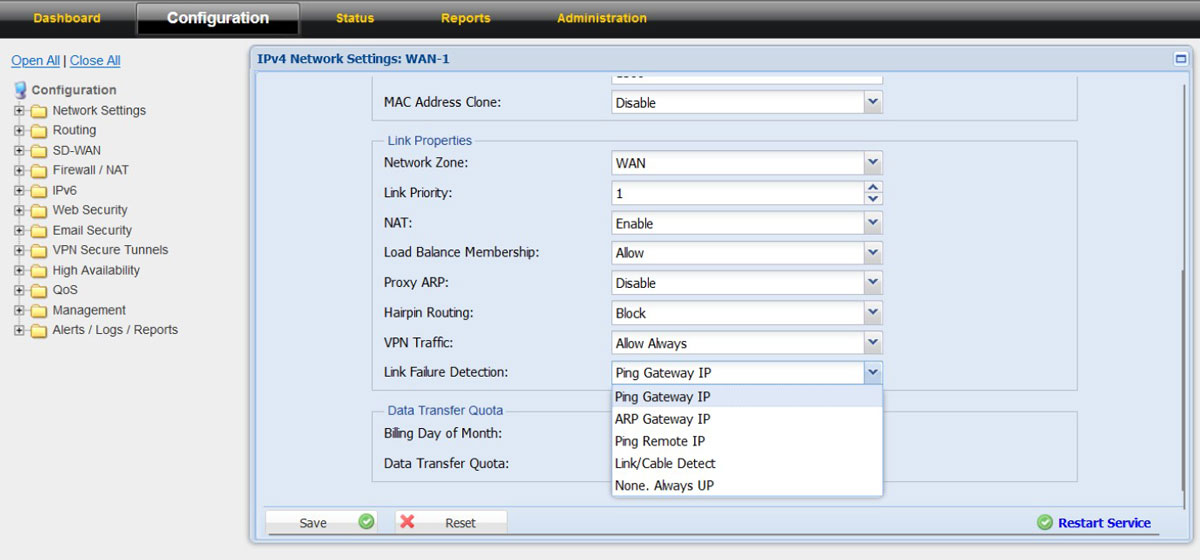Screen dimensions: 1200x560
Task: Expand the Network Settings tree node
Action: pos(19,111)
